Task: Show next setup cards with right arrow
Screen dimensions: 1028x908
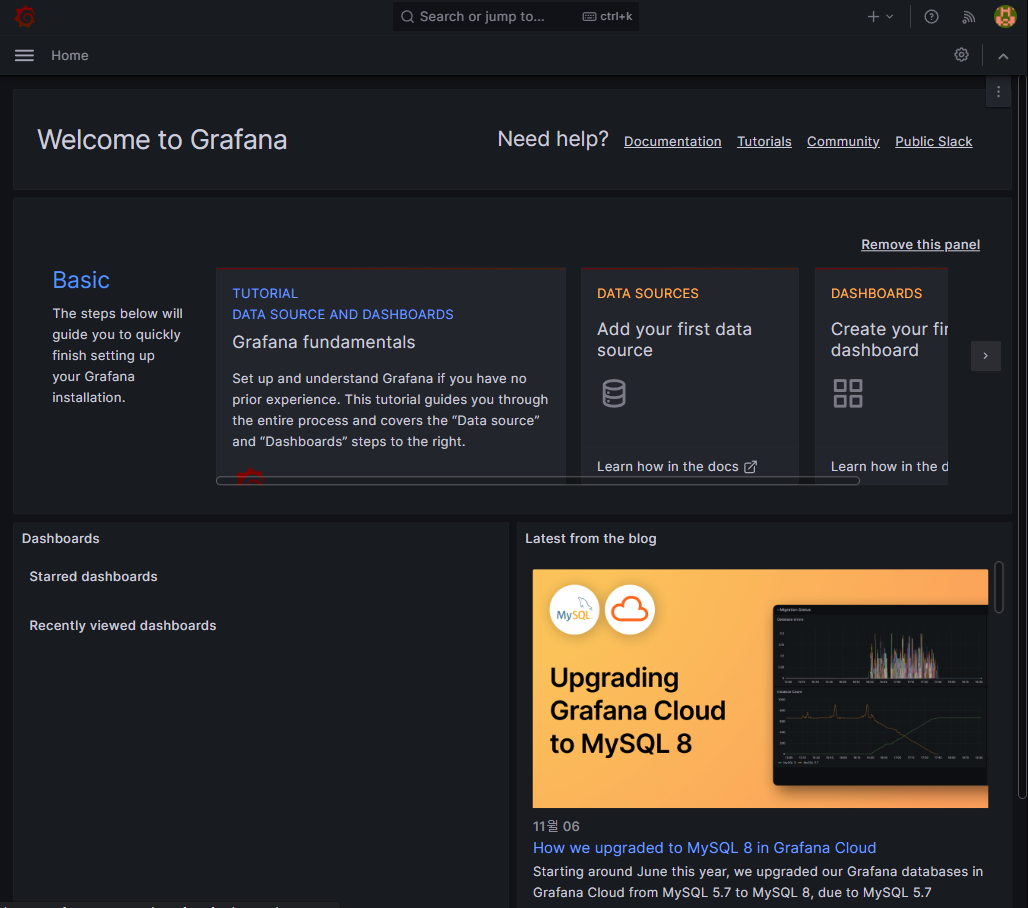Action: [x=985, y=356]
